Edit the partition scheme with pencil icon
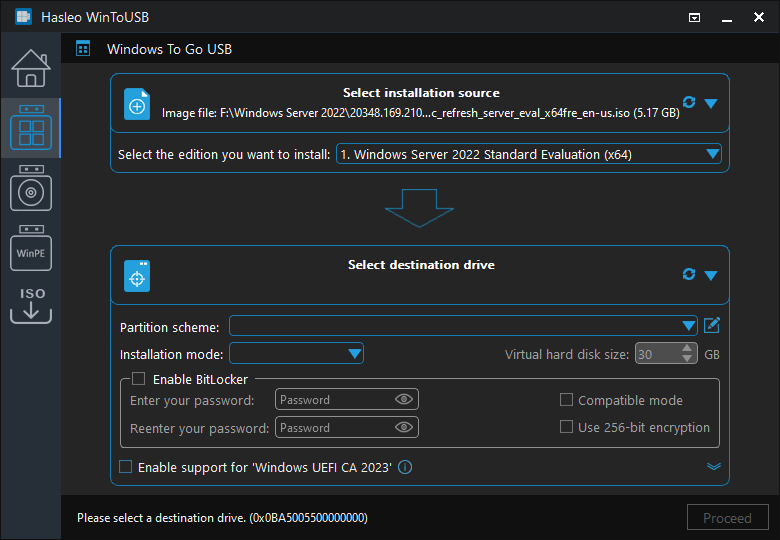 [x=712, y=326]
